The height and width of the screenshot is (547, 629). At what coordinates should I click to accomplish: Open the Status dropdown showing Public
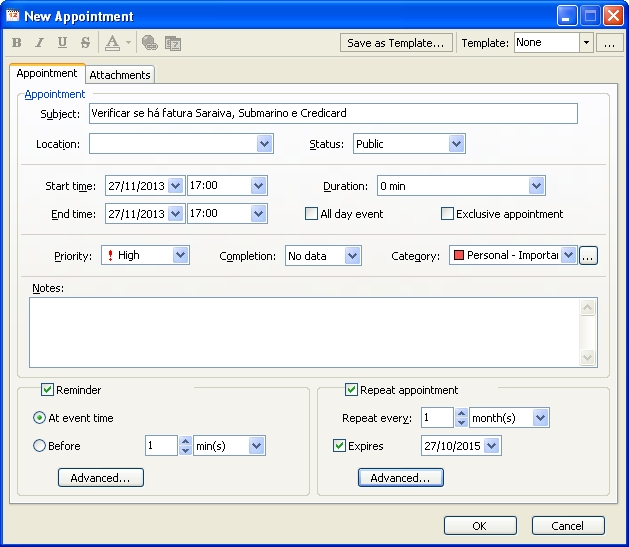point(456,144)
